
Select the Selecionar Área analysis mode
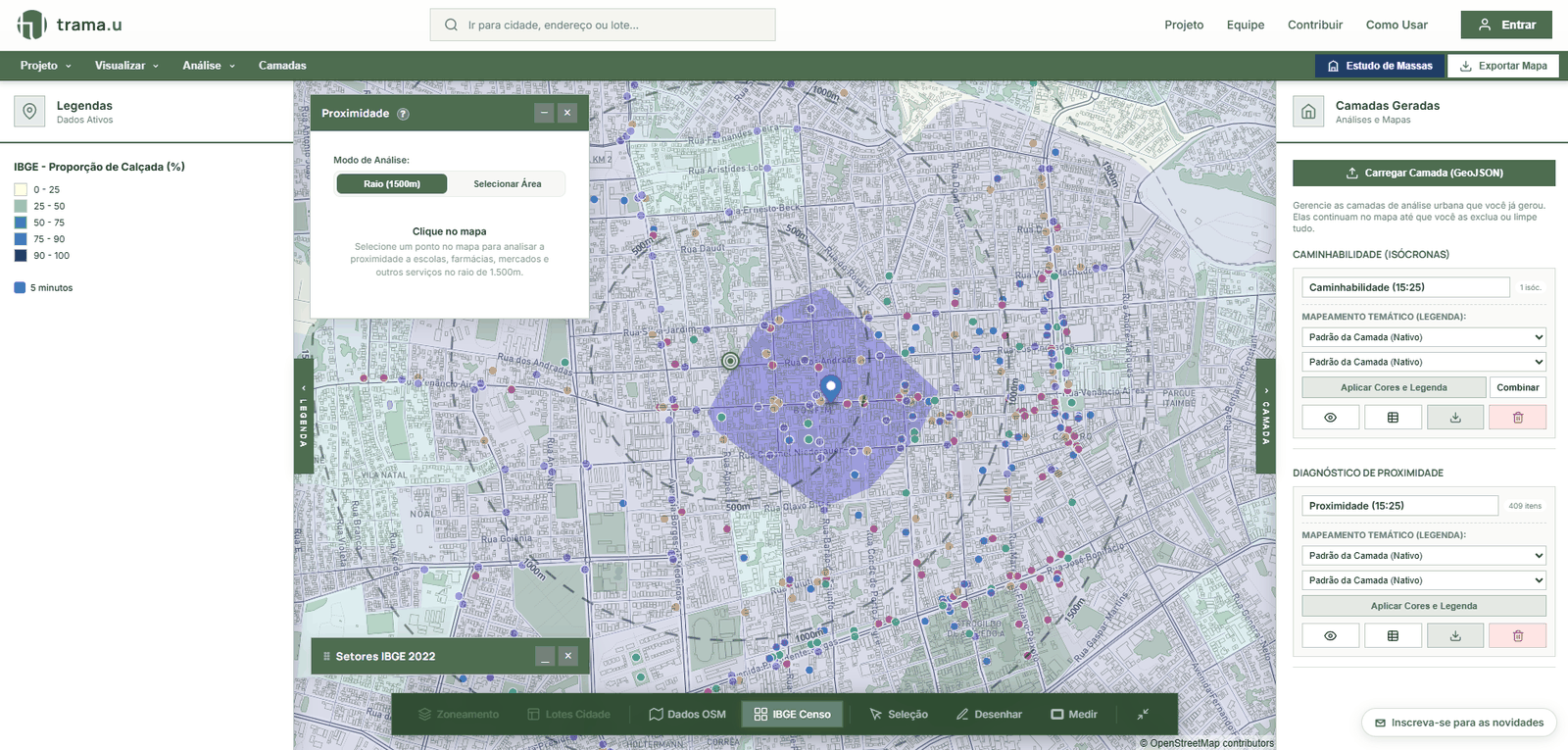pyautogui.click(x=507, y=184)
